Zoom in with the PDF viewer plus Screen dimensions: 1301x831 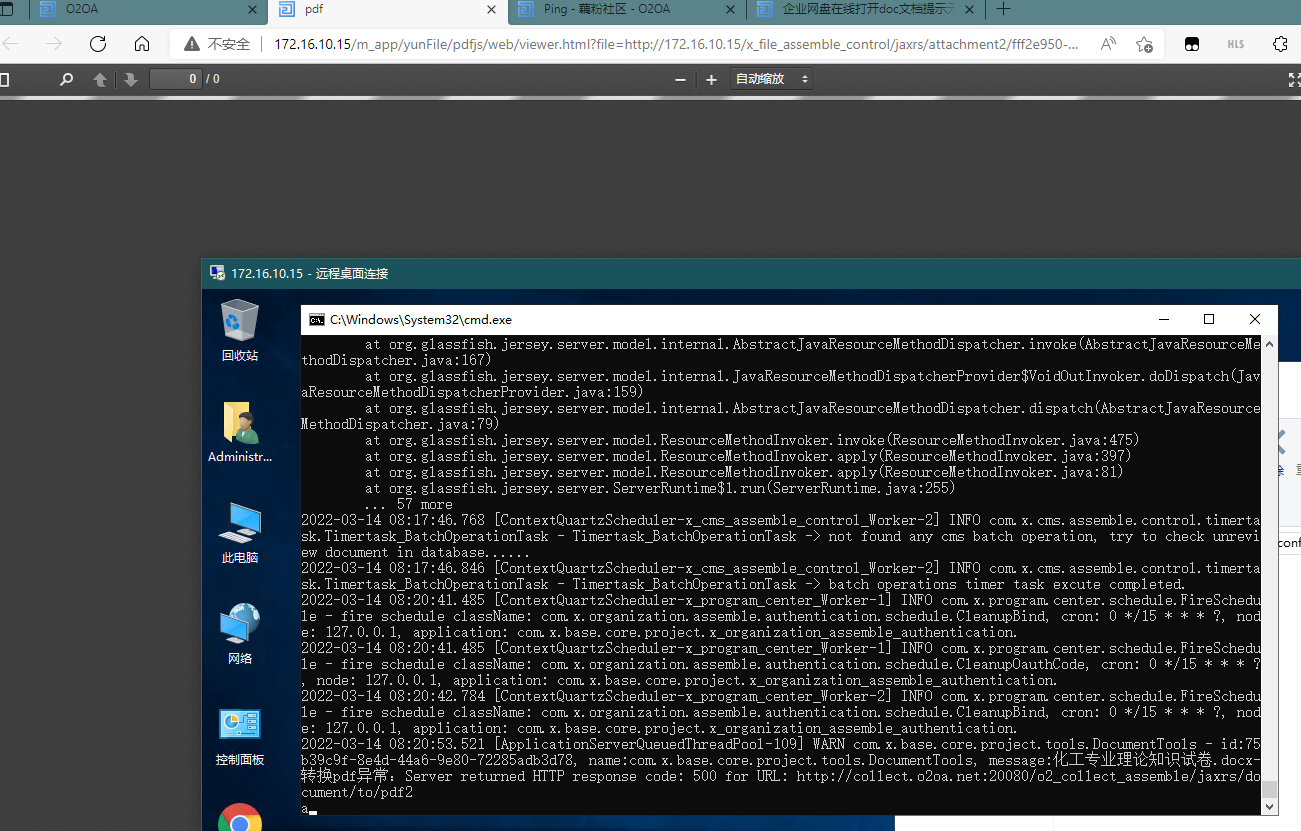click(711, 79)
